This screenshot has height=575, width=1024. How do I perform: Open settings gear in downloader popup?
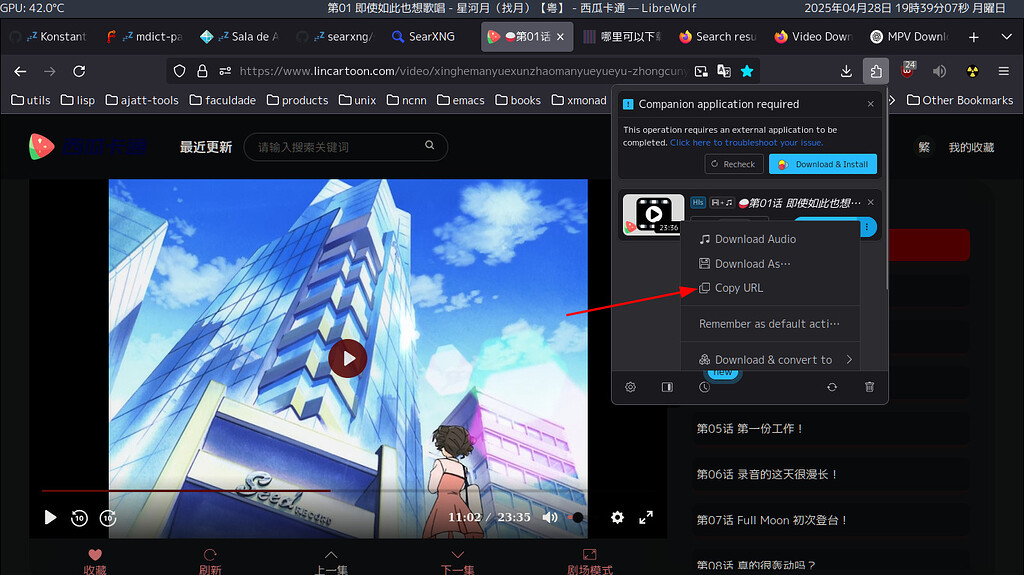click(630, 387)
